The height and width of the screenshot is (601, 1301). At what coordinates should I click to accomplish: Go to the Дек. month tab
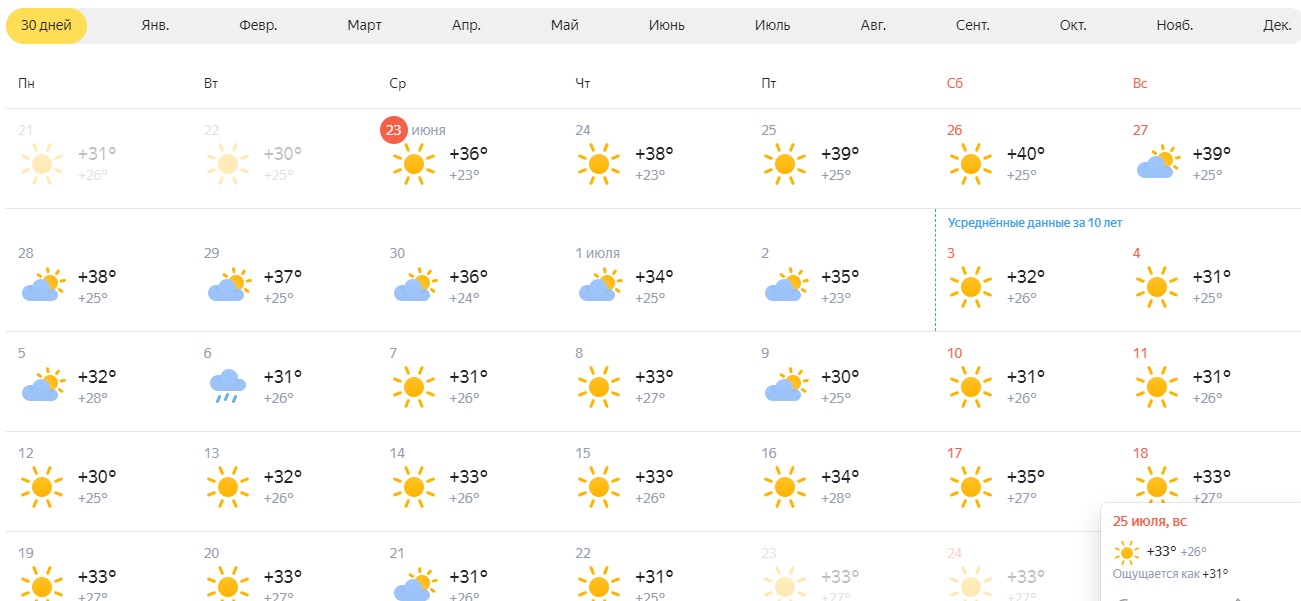(x=1277, y=26)
